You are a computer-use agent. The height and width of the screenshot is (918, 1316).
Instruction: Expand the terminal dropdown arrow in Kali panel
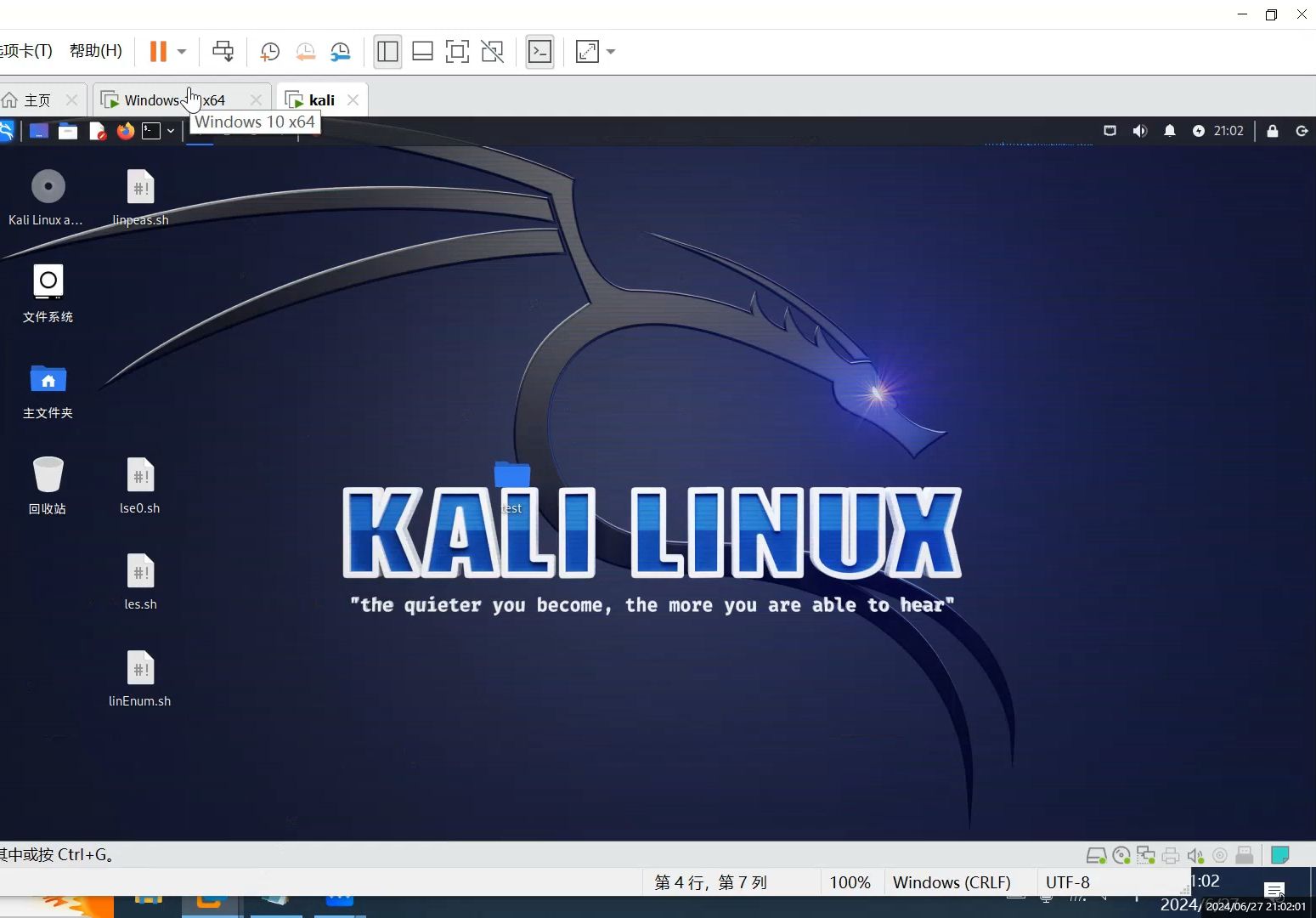(171, 131)
